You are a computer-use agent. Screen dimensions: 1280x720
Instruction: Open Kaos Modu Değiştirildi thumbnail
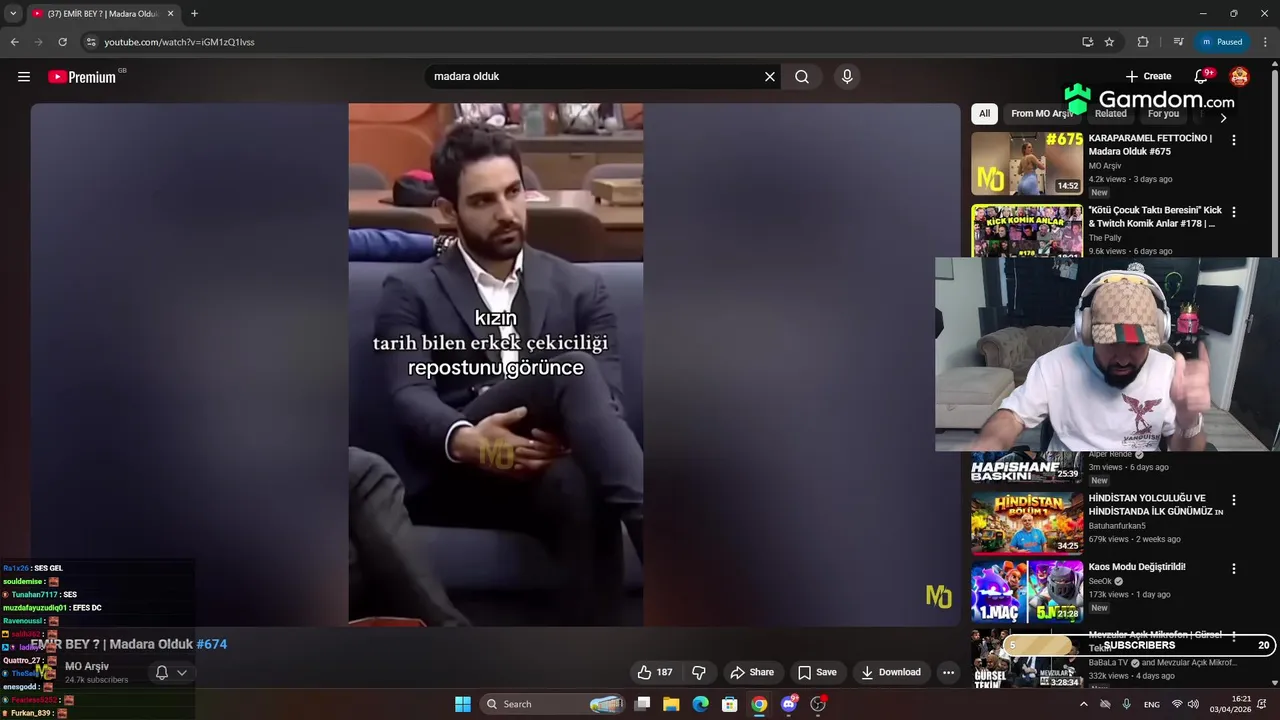click(1027, 592)
